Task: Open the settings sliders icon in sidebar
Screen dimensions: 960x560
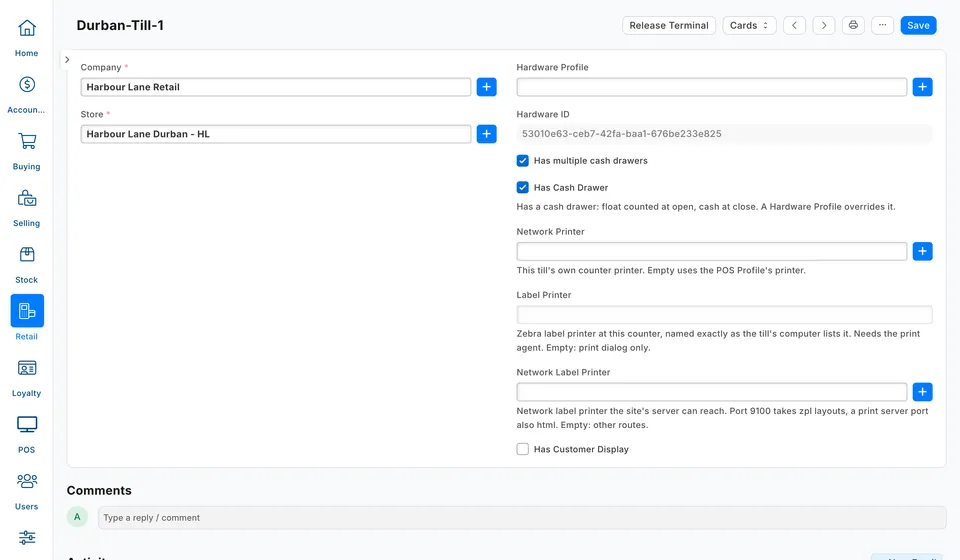Action: pos(26,538)
